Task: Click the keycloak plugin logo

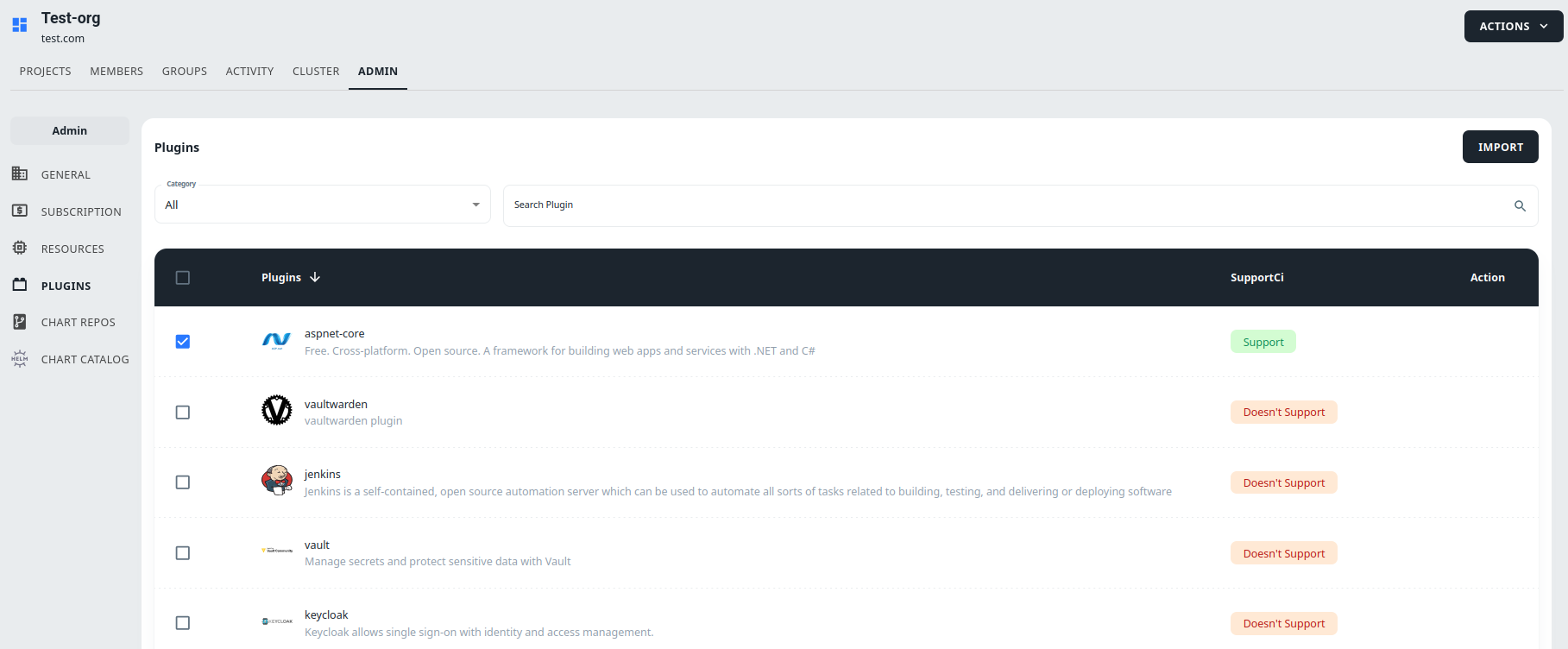Action: pyautogui.click(x=277, y=621)
